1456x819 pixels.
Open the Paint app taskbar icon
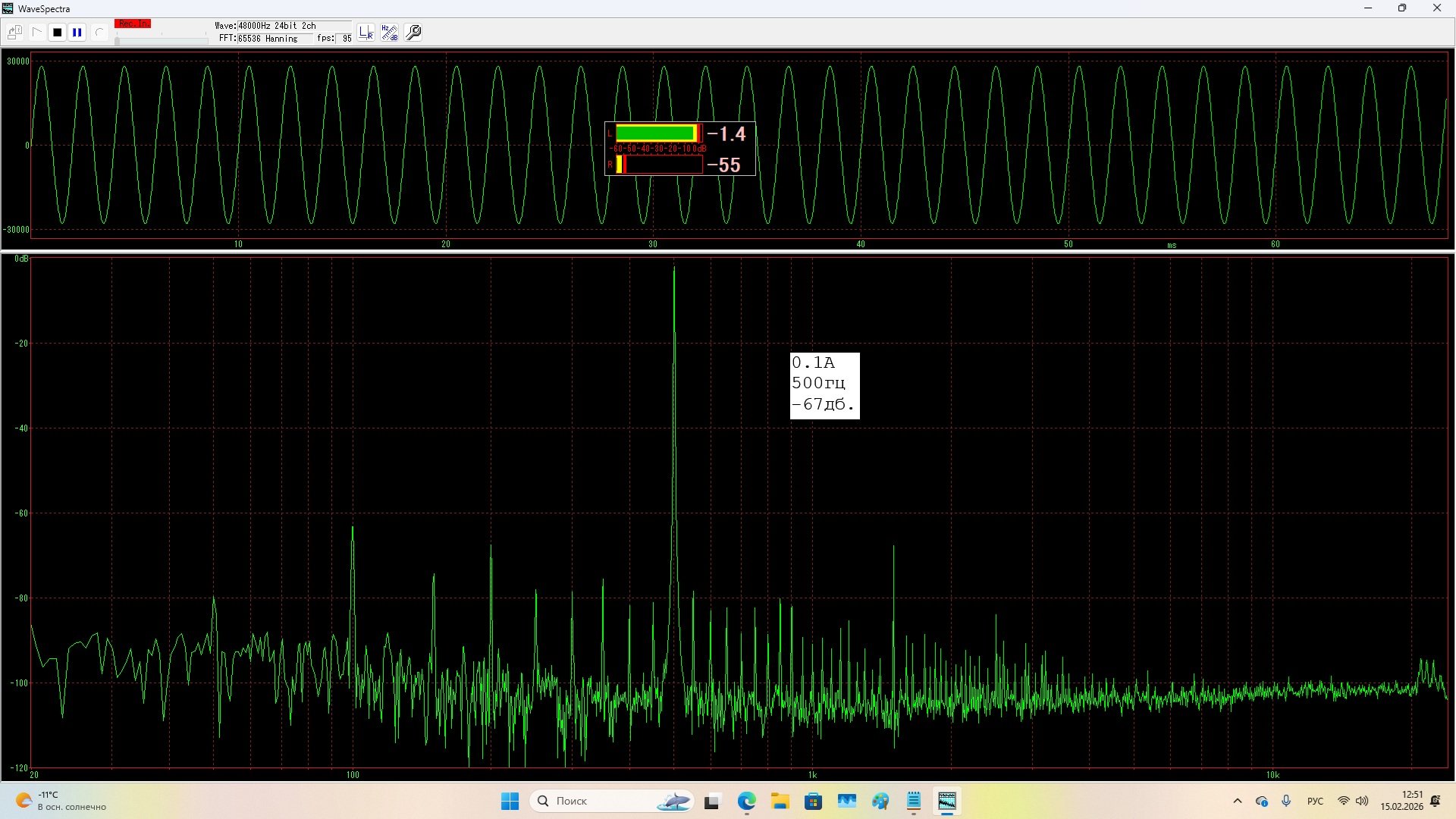click(x=880, y=801)
